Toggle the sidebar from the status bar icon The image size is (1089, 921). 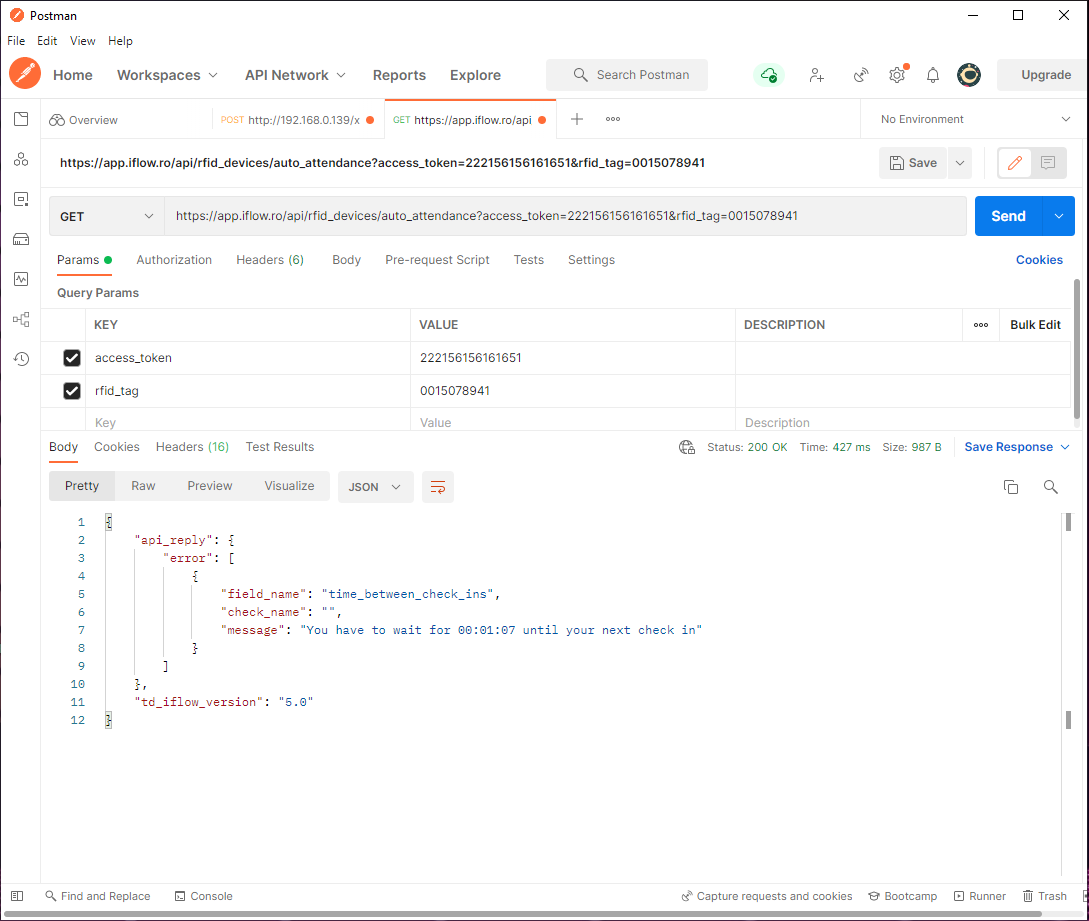point(17,896)
